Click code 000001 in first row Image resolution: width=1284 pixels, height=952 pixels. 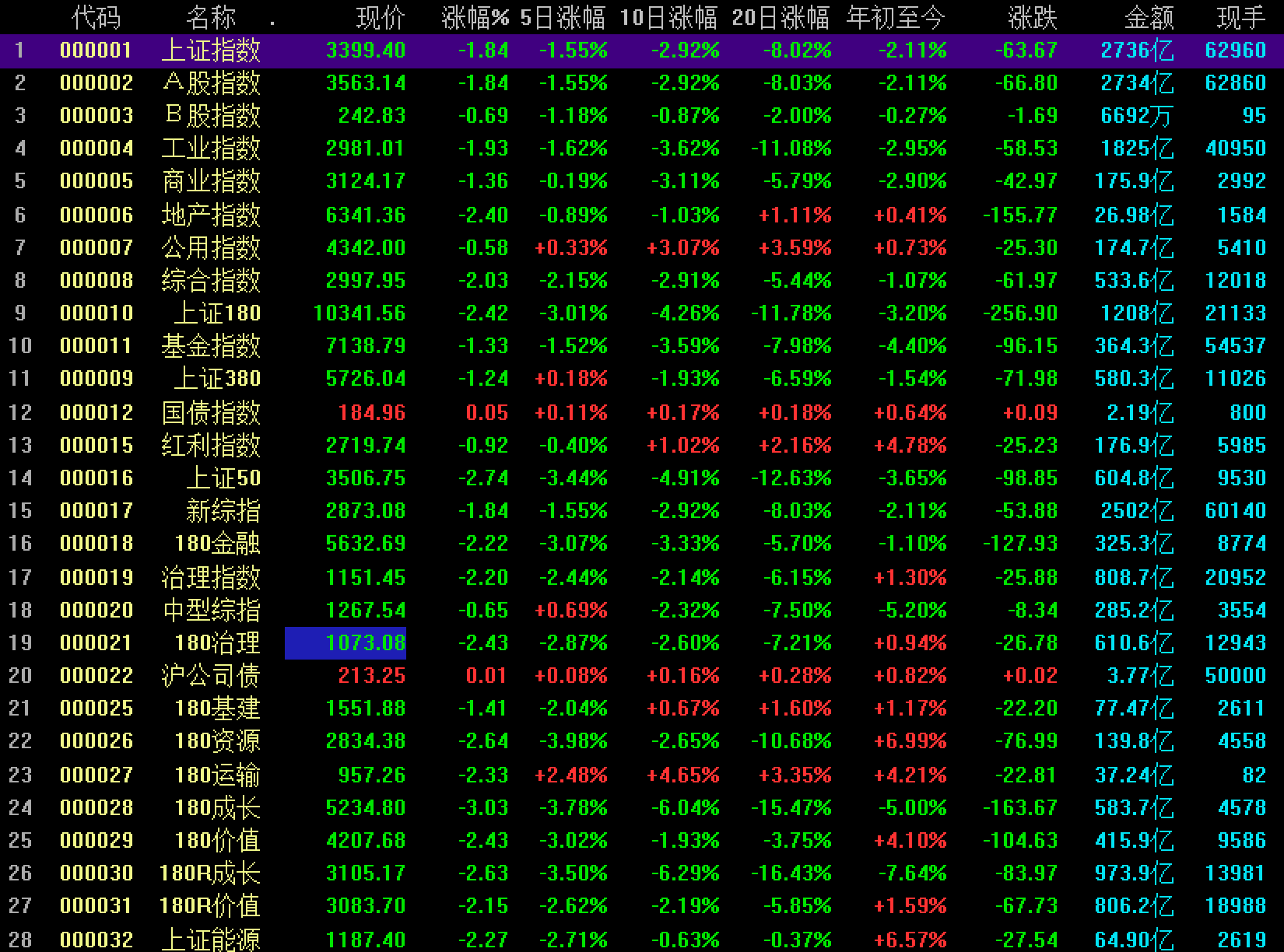[x=96, y=51]
